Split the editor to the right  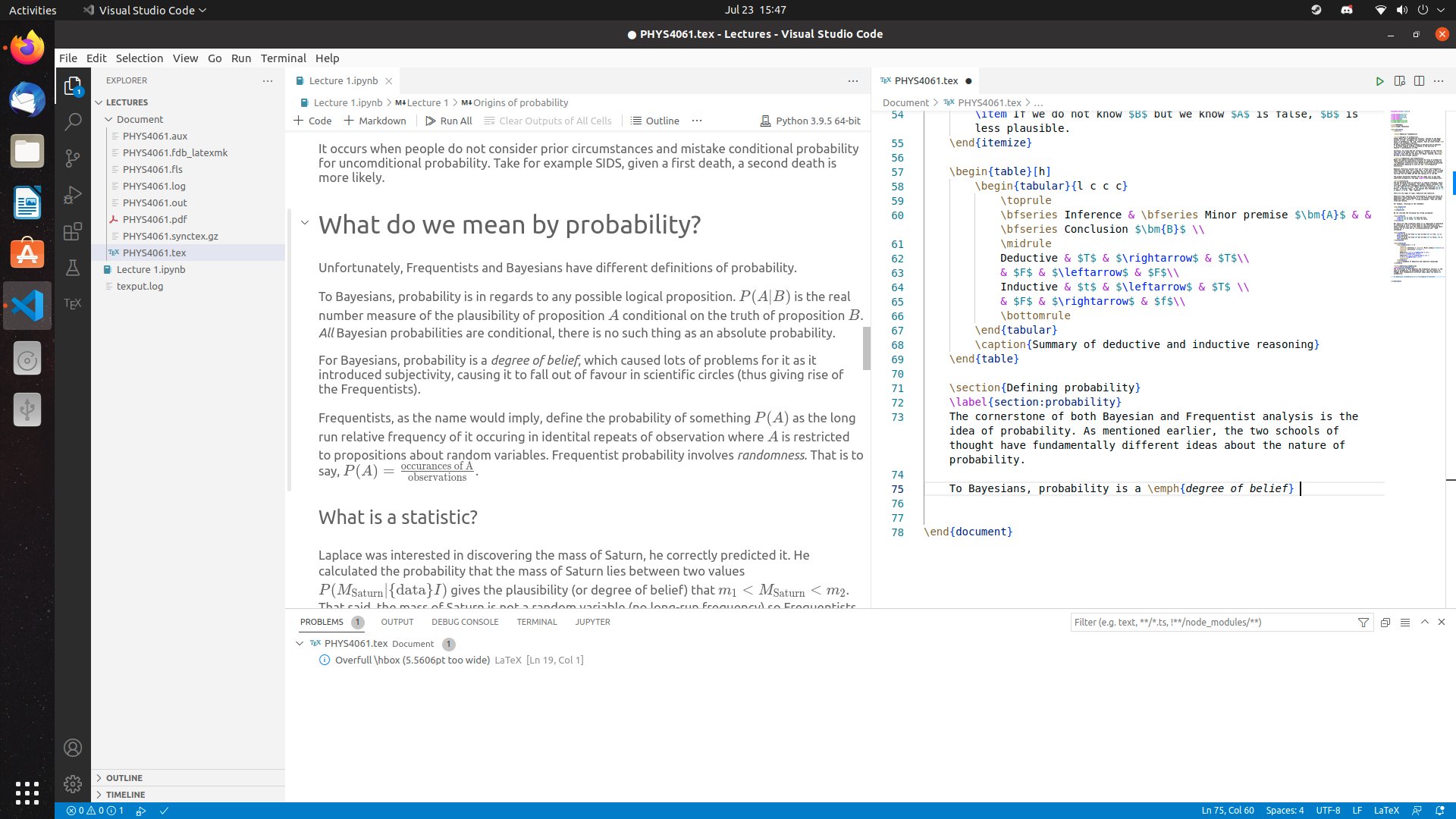(x=1419, y=81)
